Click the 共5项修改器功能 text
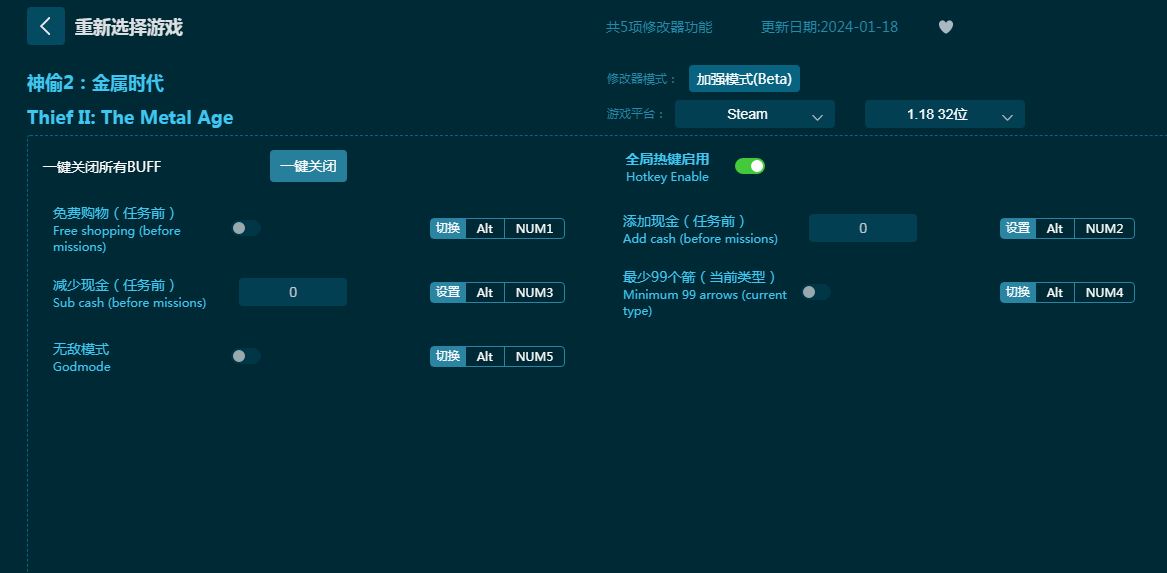The image size is (1167, 573). coord(659,28)
